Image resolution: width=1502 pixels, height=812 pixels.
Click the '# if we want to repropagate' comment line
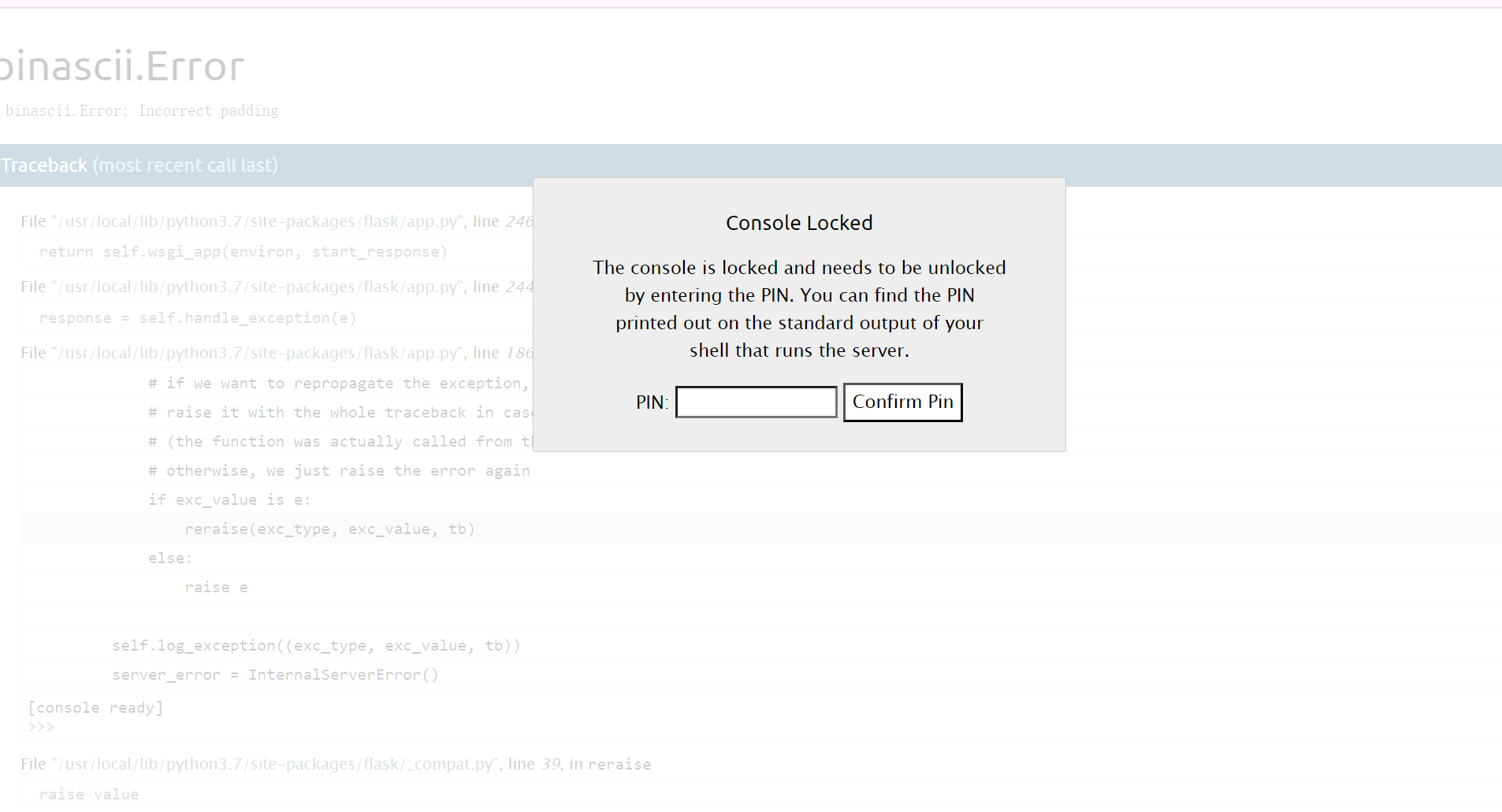click(340, 384)
